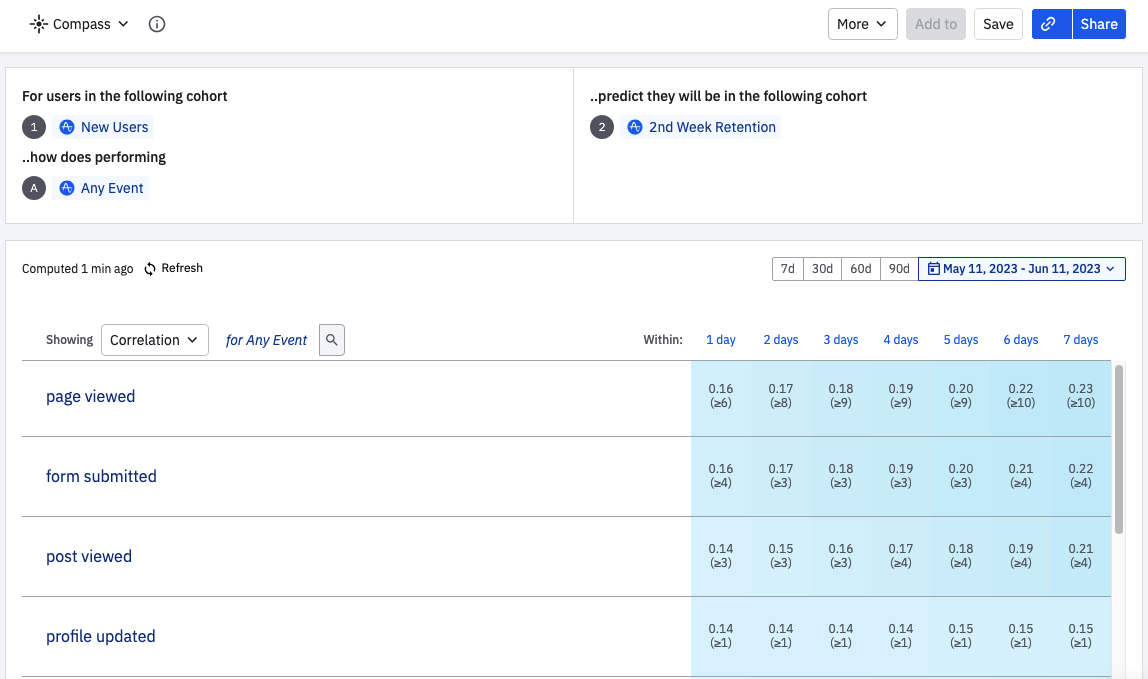Save the chart
1148x679 pixels.
click(x=998, y=24)
